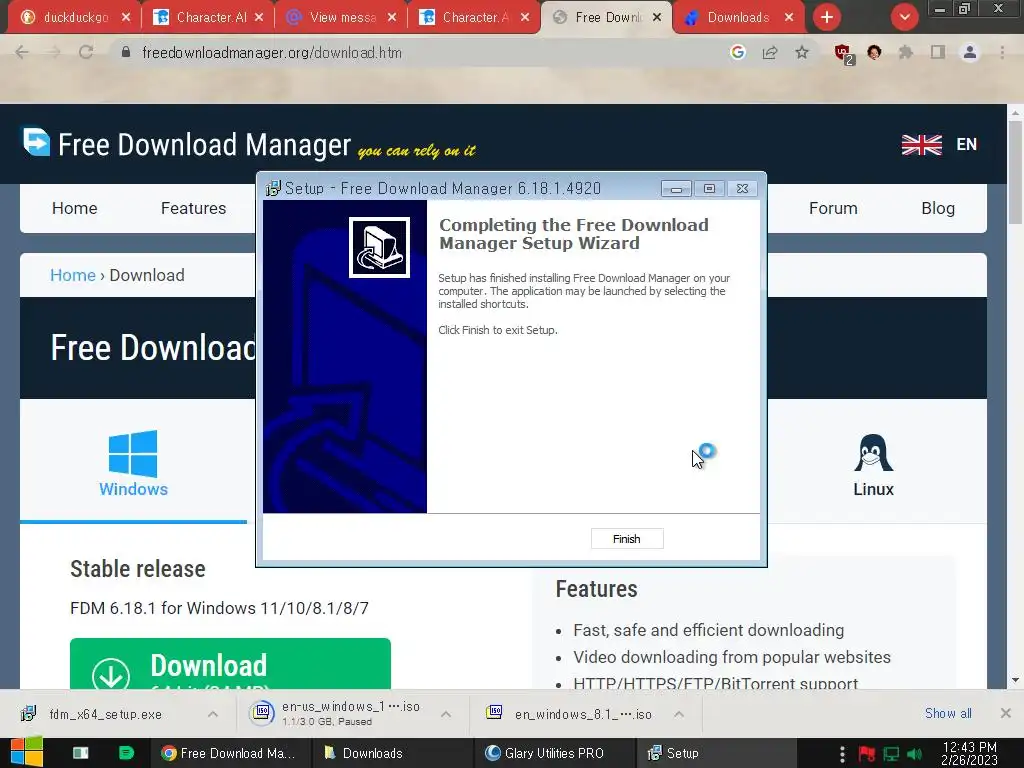This screenshot has height=768, width=1024.
Task: Select the Linux platform tab
Action: tap(873, 465)
